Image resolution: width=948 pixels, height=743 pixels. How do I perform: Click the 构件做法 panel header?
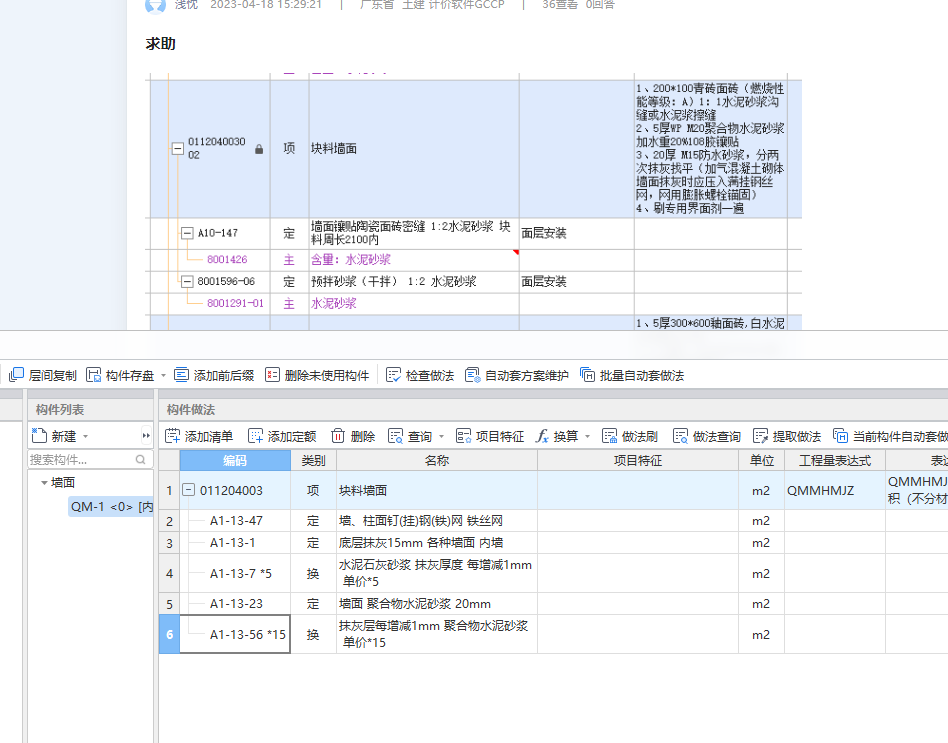tap(191, 409)
